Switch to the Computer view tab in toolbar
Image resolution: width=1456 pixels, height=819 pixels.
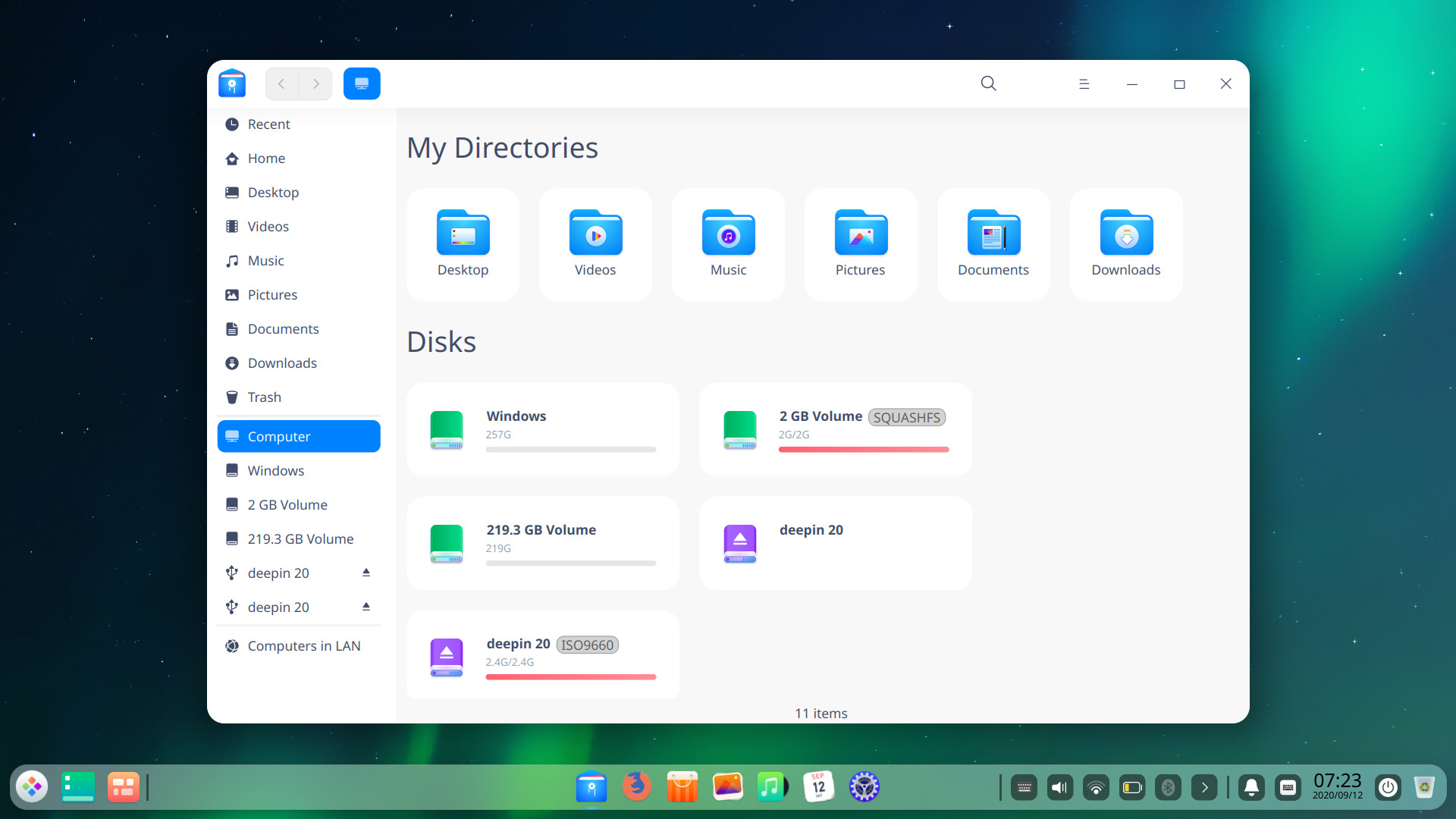pyautogui.click(x=362, y=83)
